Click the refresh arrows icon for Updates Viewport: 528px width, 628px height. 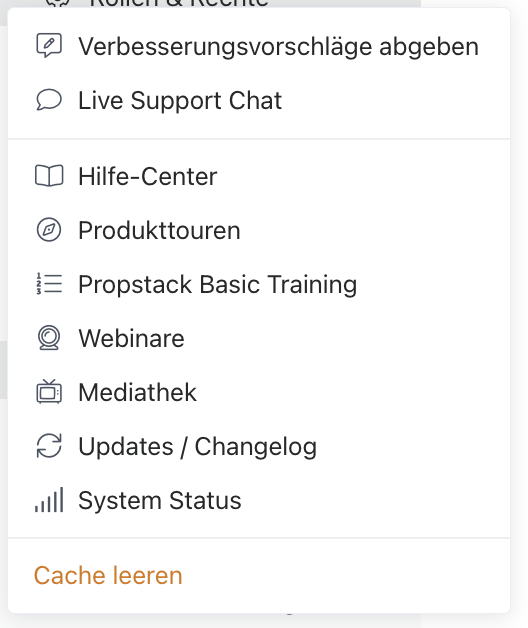[x=49, y=446]
